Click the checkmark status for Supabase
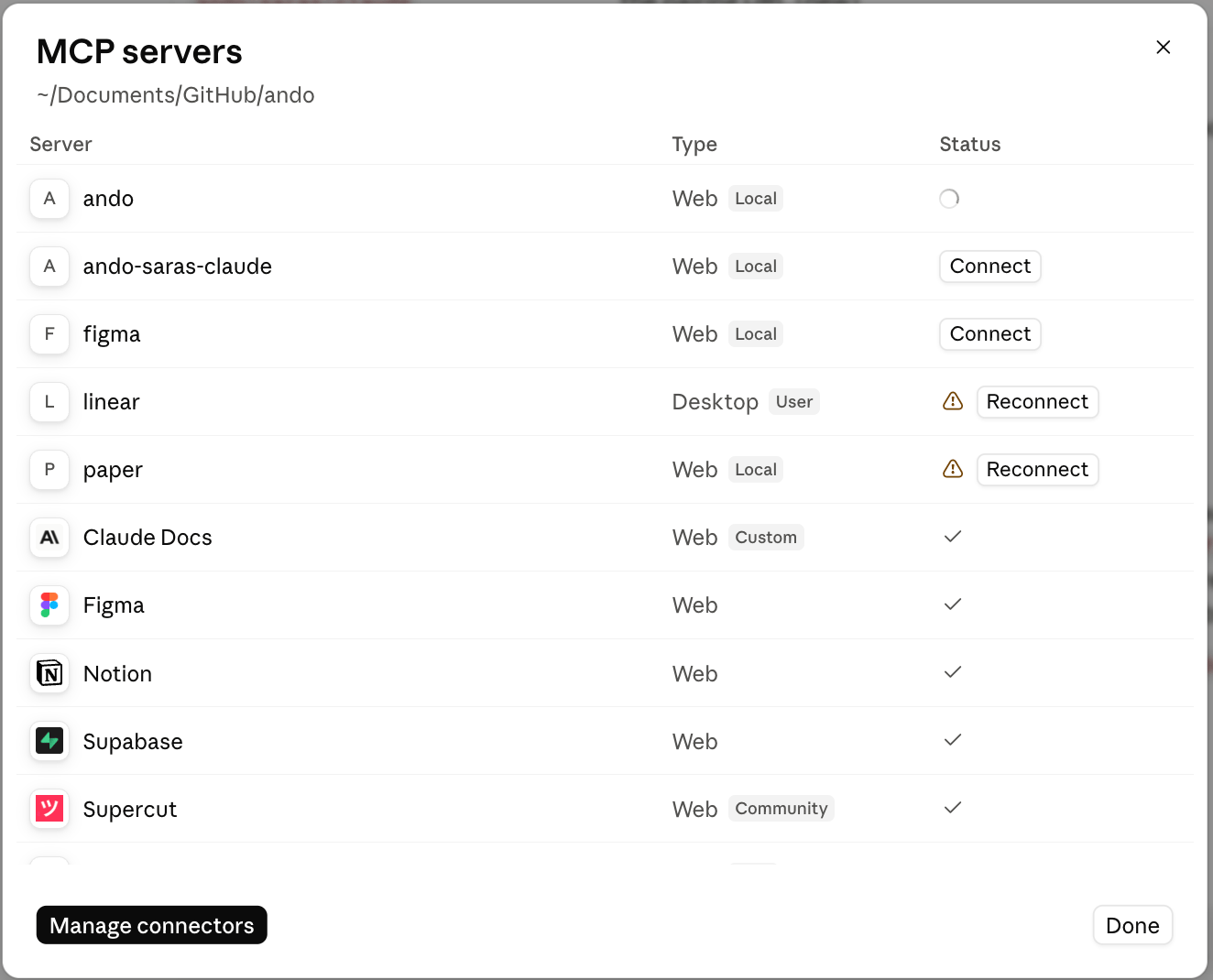This screenshot has width=1213, height=980. tap(953, 740)
